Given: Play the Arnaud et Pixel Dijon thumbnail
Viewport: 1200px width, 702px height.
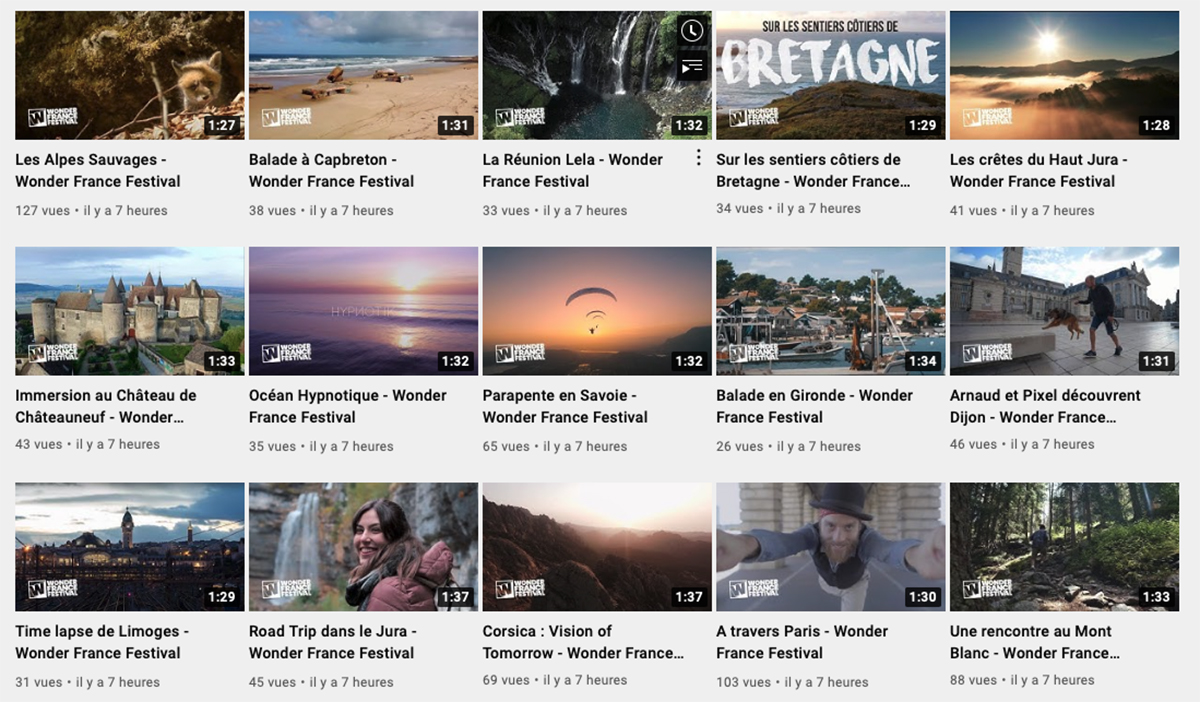Looking at the screenshot, I should (x=1064, y=311).
